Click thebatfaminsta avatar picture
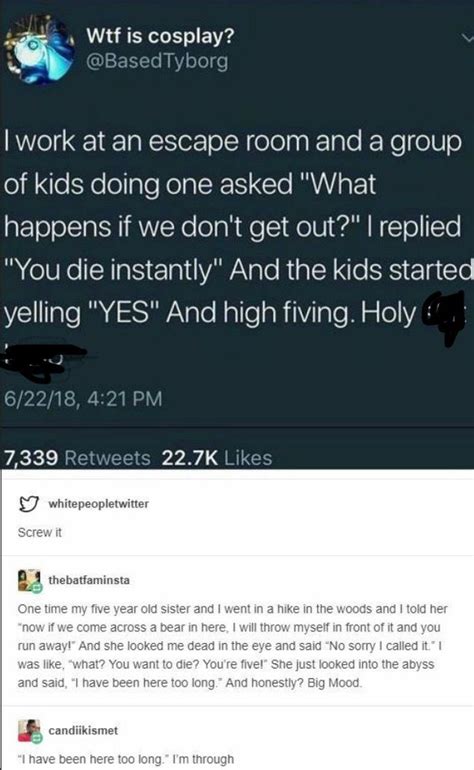The height and width of the screenshot is (770, 474). [29, 580]
